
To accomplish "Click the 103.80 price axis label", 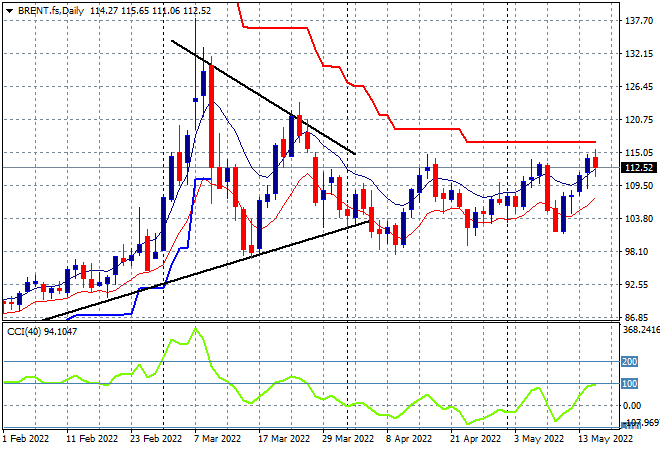I will [639, 218].
